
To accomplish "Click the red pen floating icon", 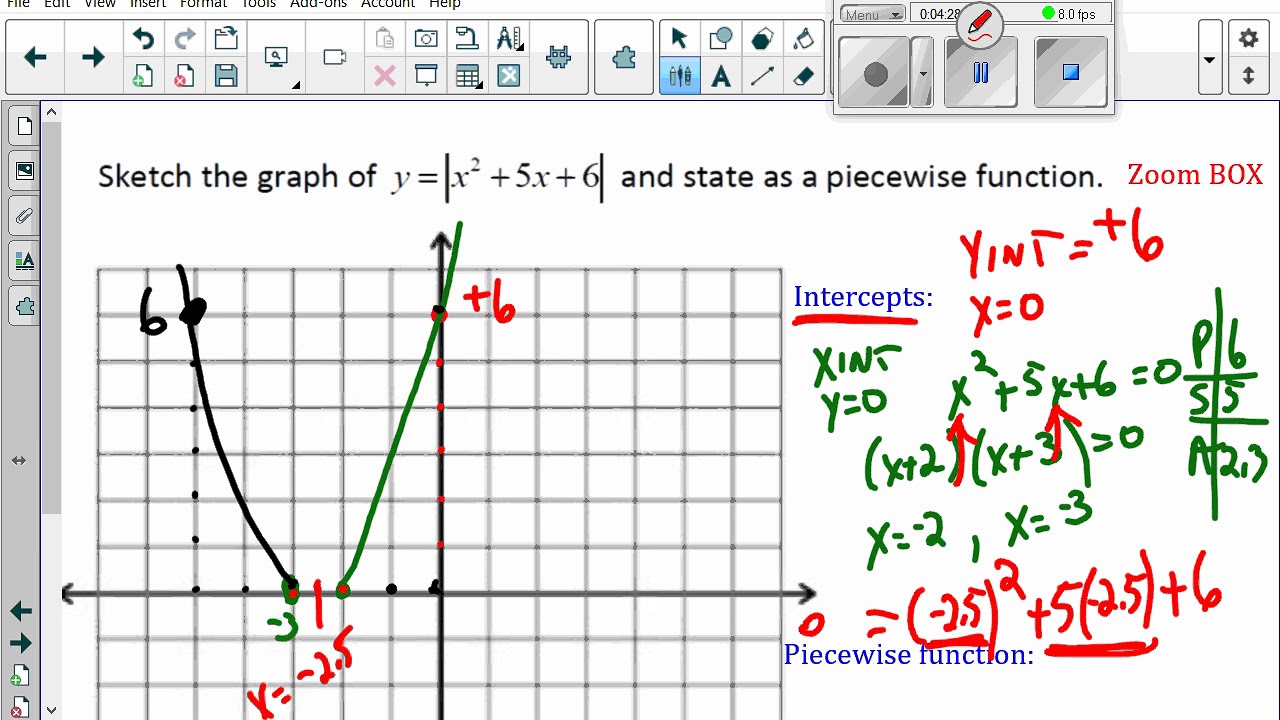I will (x=980, y=25).
